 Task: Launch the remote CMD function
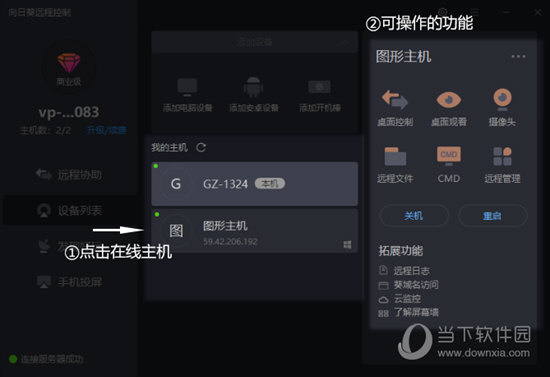click(x=449, y=164)
